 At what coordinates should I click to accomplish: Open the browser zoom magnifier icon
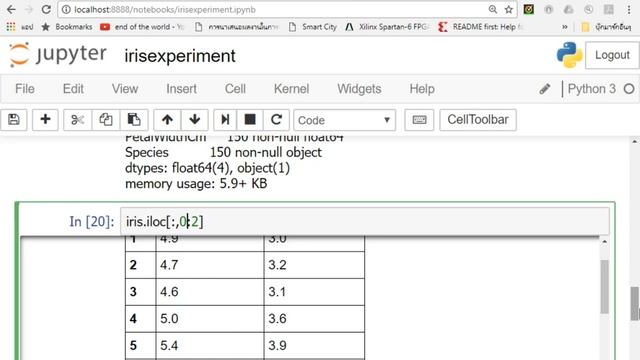click(493, 9)
